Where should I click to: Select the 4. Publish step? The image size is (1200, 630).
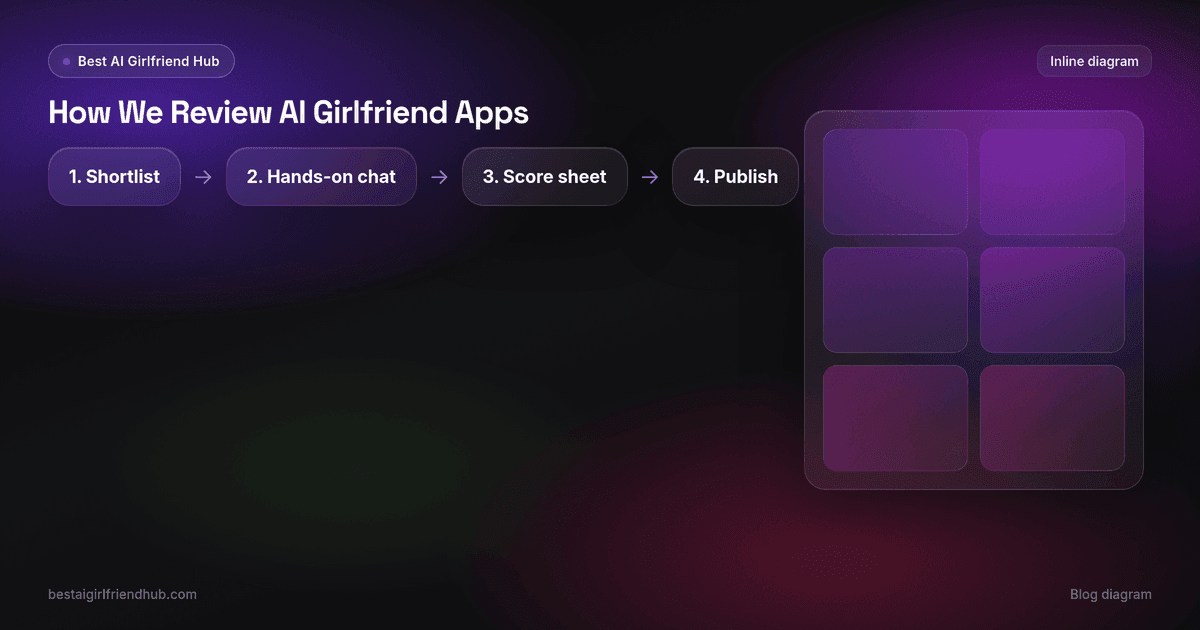click(736, 177)
